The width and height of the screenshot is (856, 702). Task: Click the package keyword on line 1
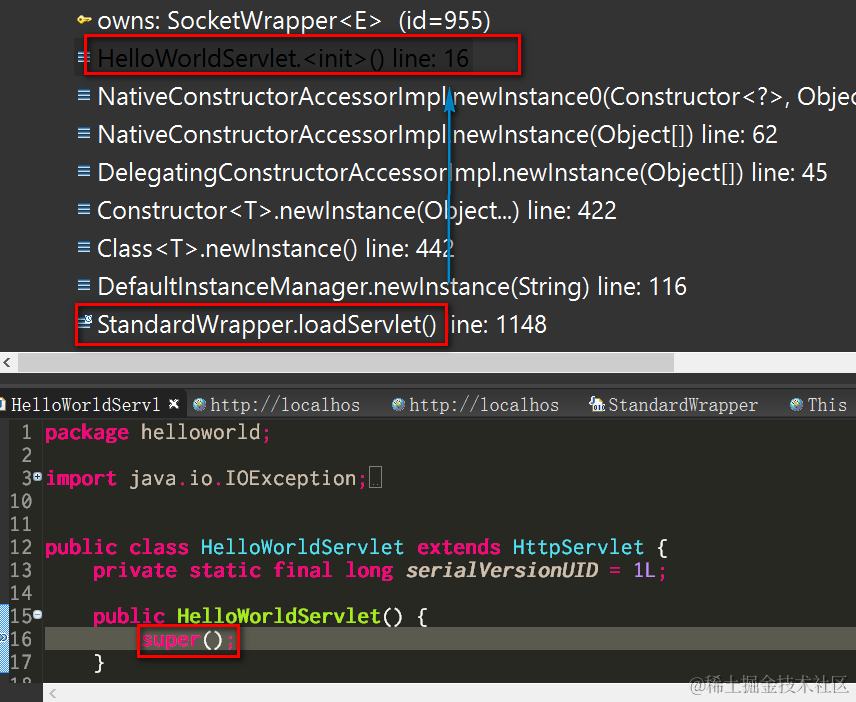(87, 432)
